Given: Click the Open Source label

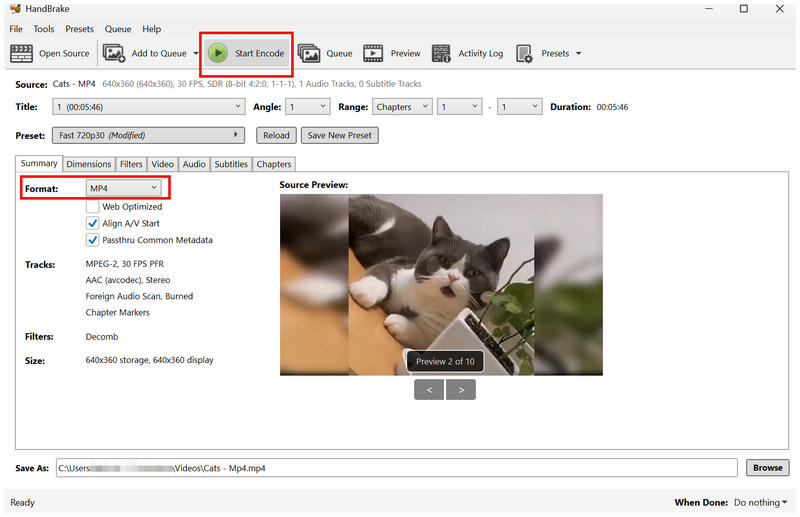Looking at the screenshot, I should pyautogui.click(x=64, y=53).
